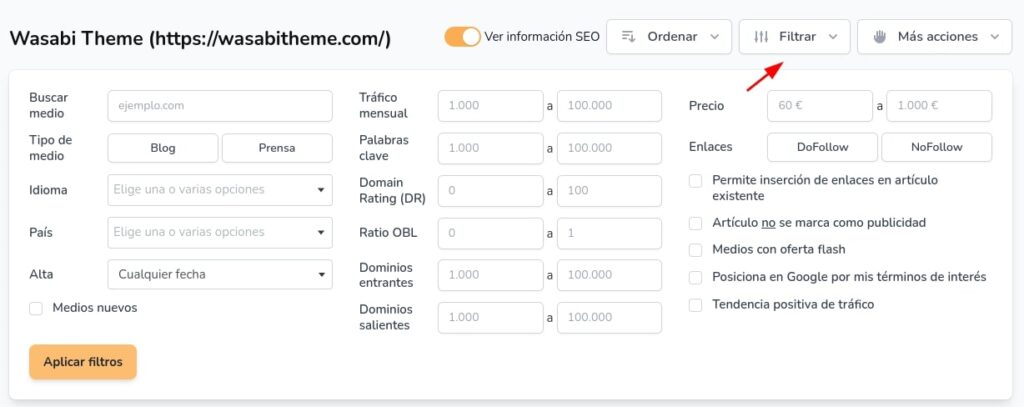Check the Medios nuevos checkbox
Image resolution: width=1024 pixels, height=407 pixels.
point(36,308)
